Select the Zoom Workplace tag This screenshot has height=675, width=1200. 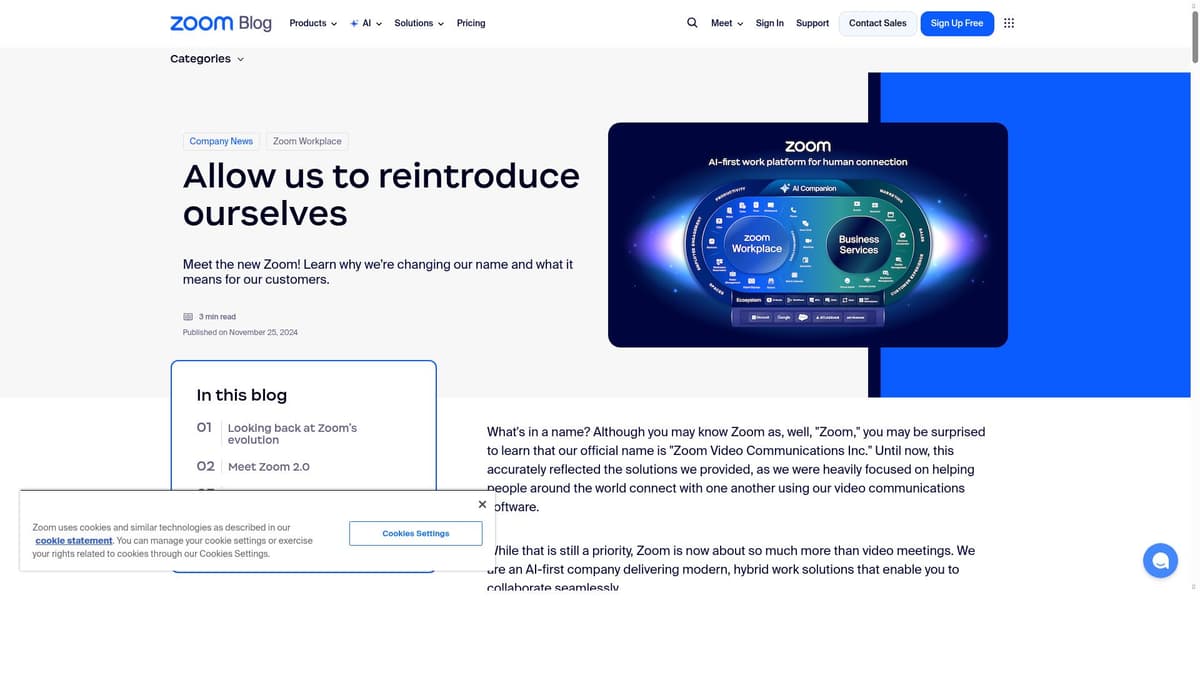[307, 141]
